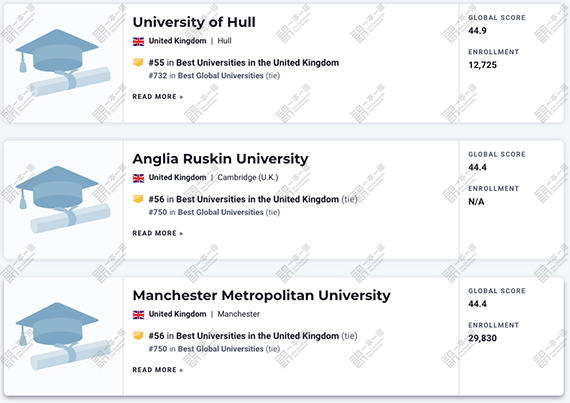Open the University of Hull title link
Screen dimensions: 570x403
[x=194, y=23]
